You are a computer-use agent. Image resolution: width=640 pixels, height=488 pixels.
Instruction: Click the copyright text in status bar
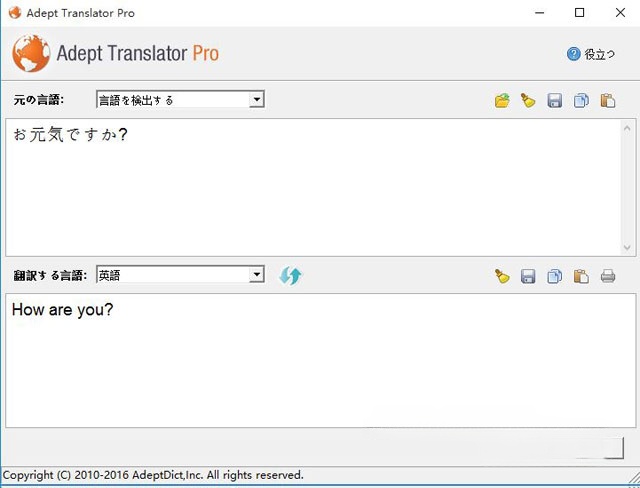(x=153, y=475)
